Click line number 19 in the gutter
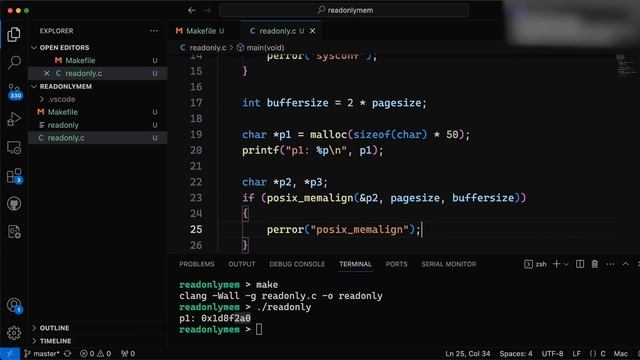This screenshot has height=360, width=640. point(196,135)
